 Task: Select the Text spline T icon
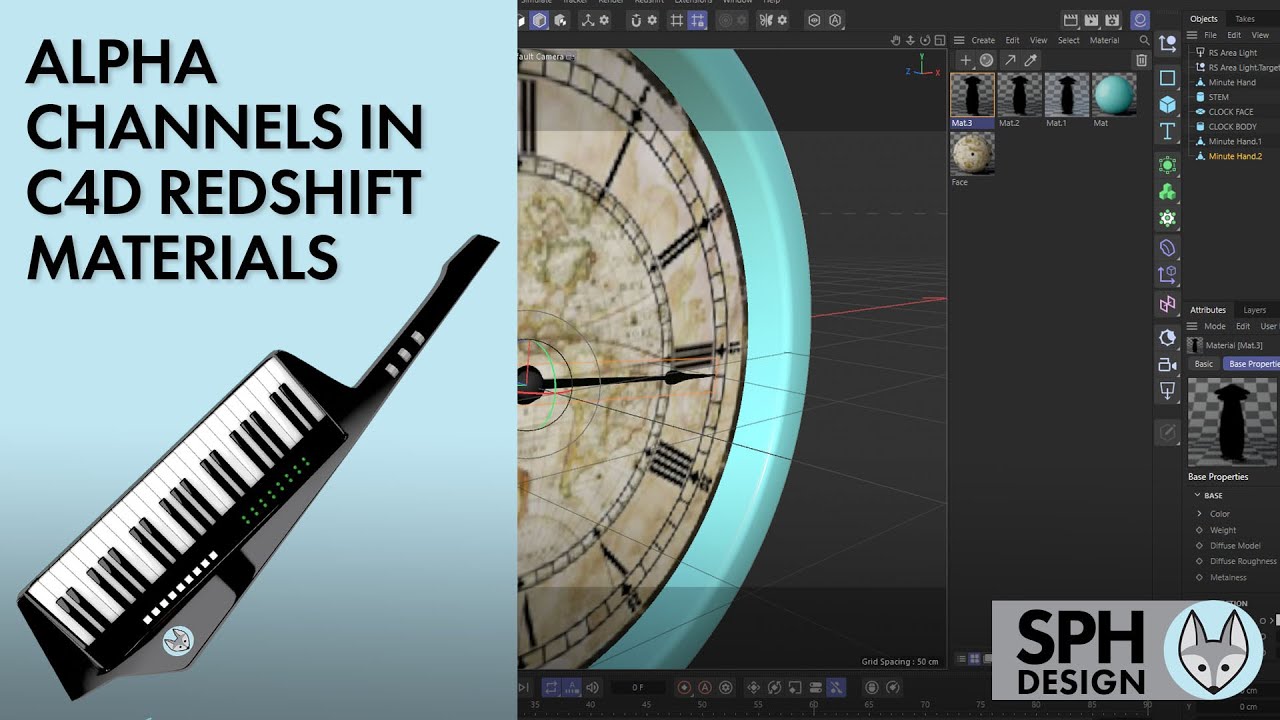[x=1167, y=132]
